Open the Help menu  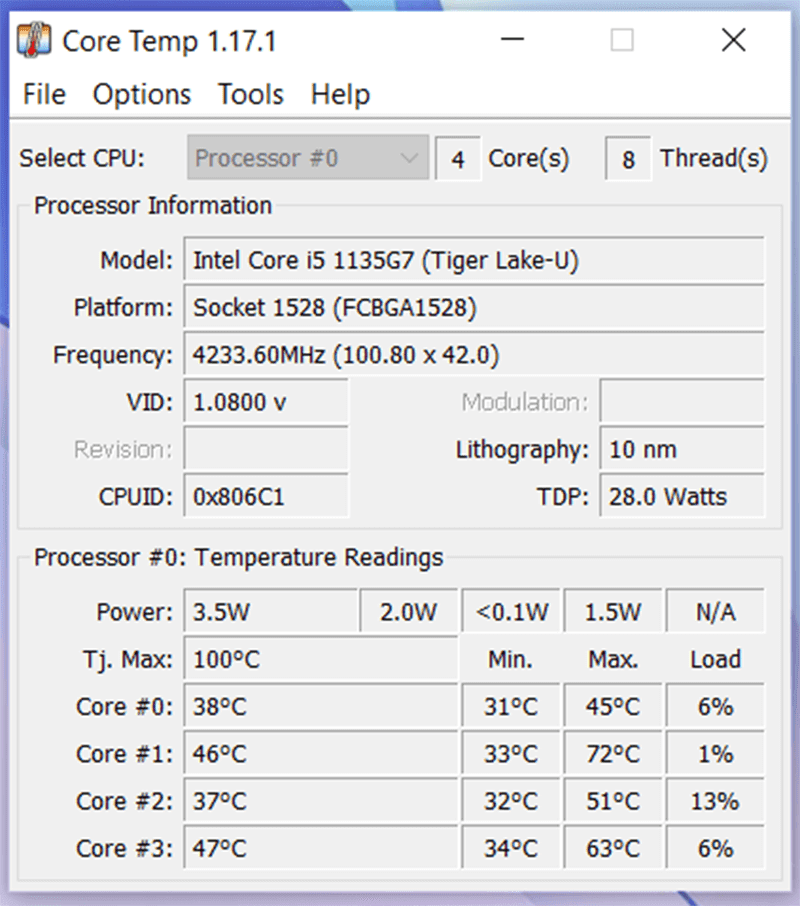point(340,94)
